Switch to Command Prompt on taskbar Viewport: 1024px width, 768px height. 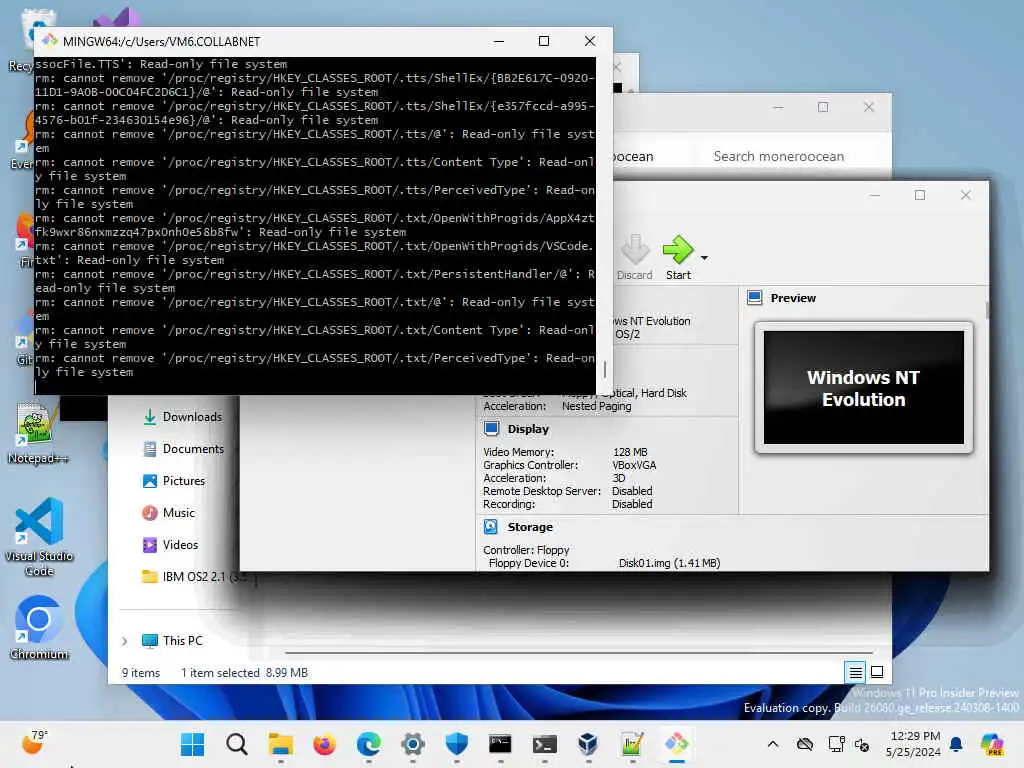coord(500,744)
